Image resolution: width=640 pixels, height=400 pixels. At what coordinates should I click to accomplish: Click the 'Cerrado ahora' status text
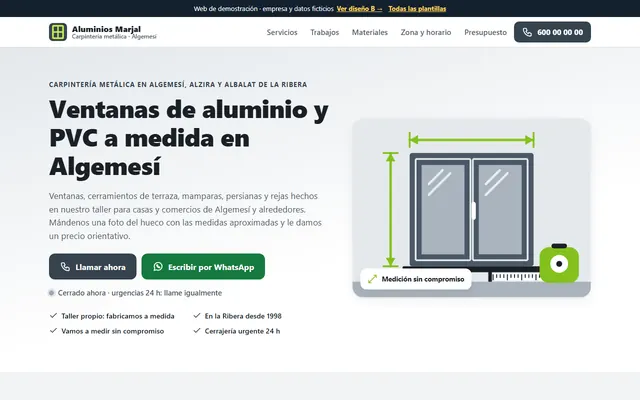click(x=140, y=293)
